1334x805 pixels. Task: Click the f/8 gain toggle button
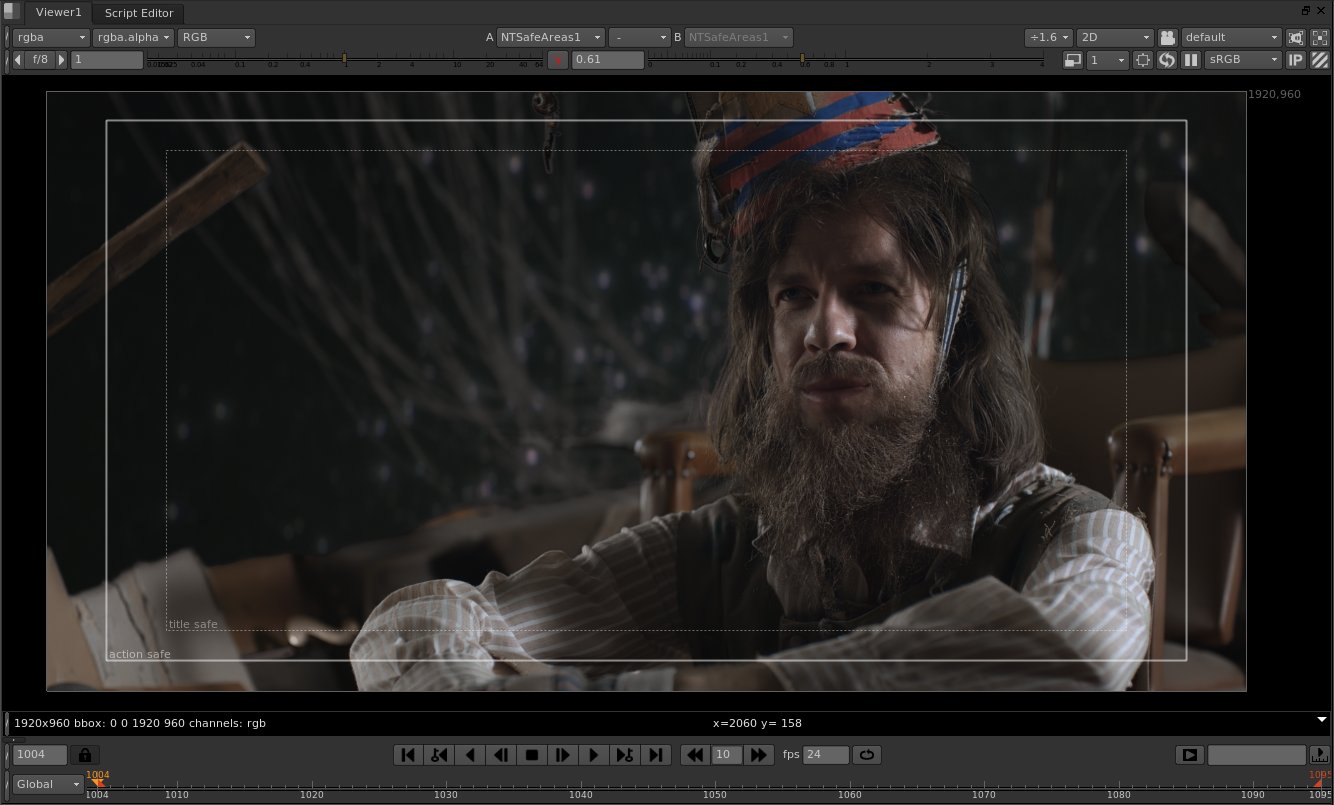(40, 60)
